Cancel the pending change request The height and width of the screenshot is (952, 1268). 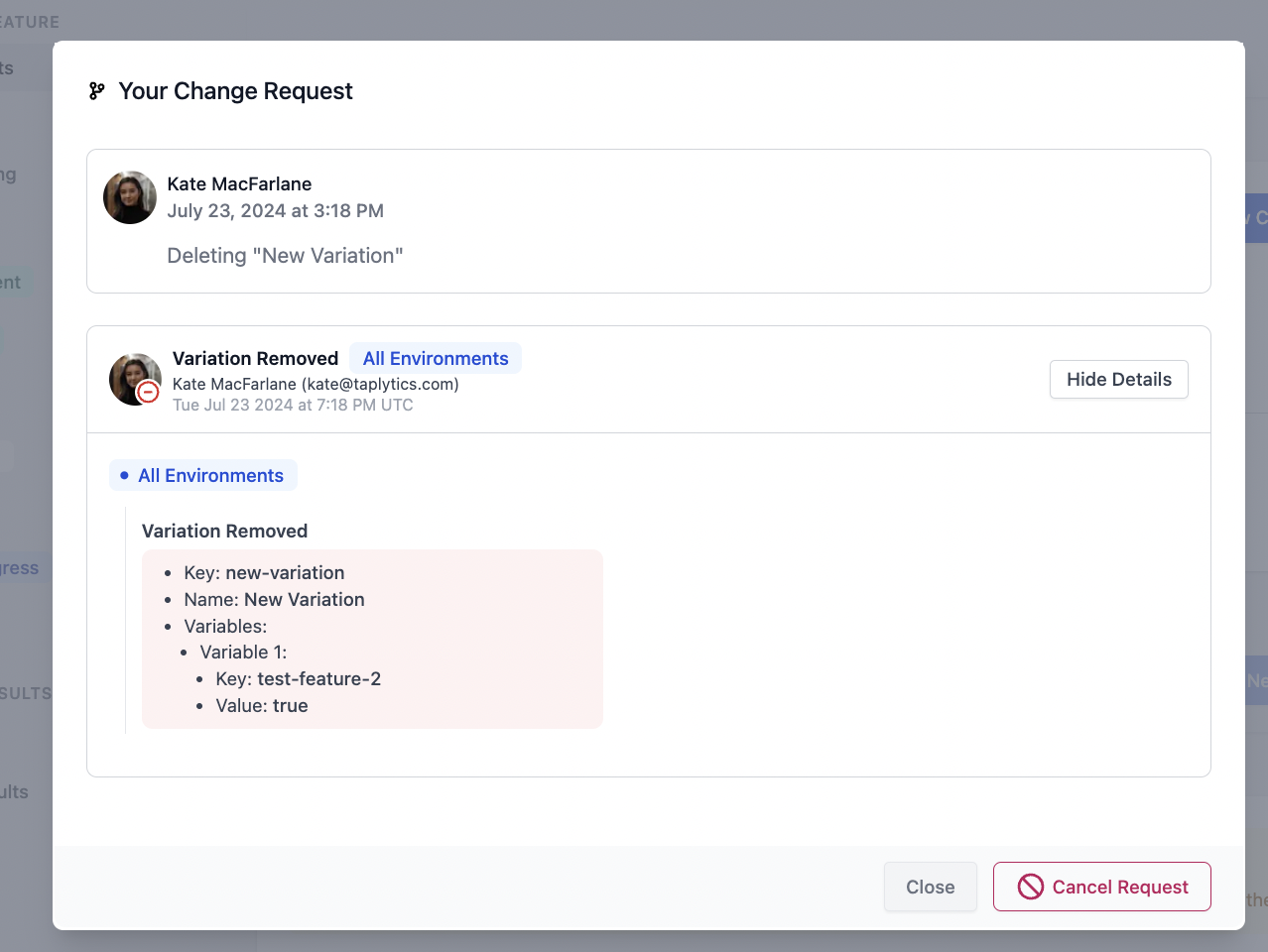(1101, 887)
